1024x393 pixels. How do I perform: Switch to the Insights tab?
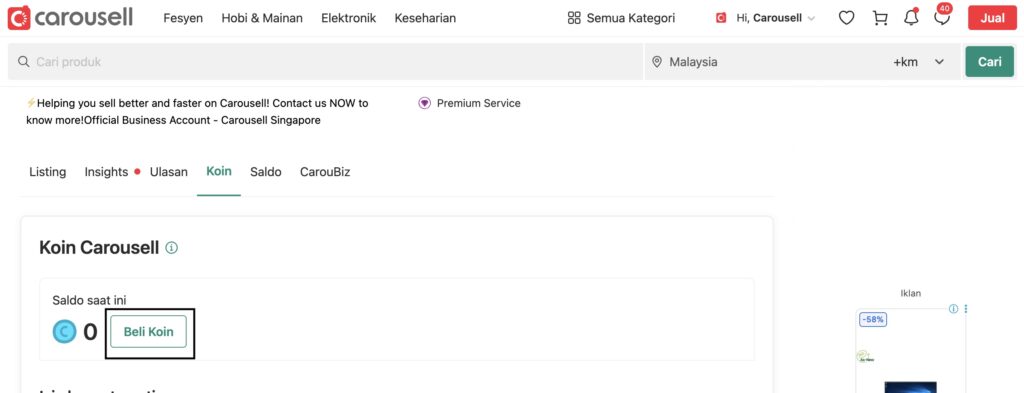click(106, 172)
